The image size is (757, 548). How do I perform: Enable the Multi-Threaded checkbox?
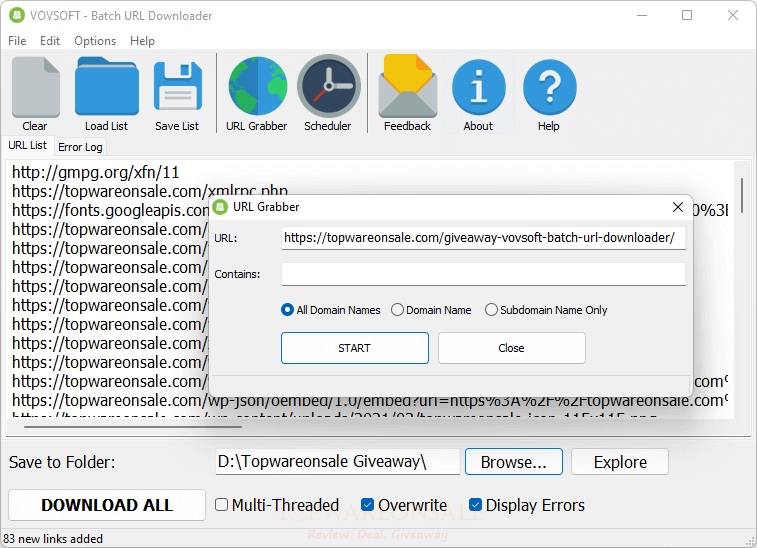click(x=221, y=505)
